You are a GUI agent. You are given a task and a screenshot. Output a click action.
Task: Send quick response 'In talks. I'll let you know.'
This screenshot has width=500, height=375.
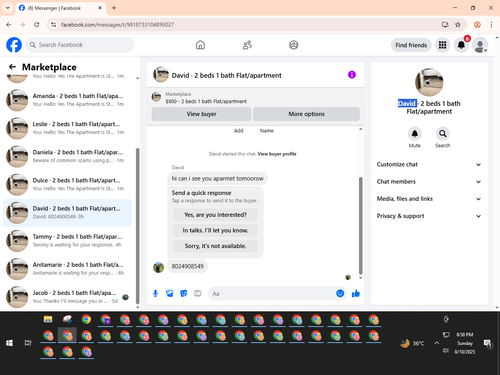215,230
